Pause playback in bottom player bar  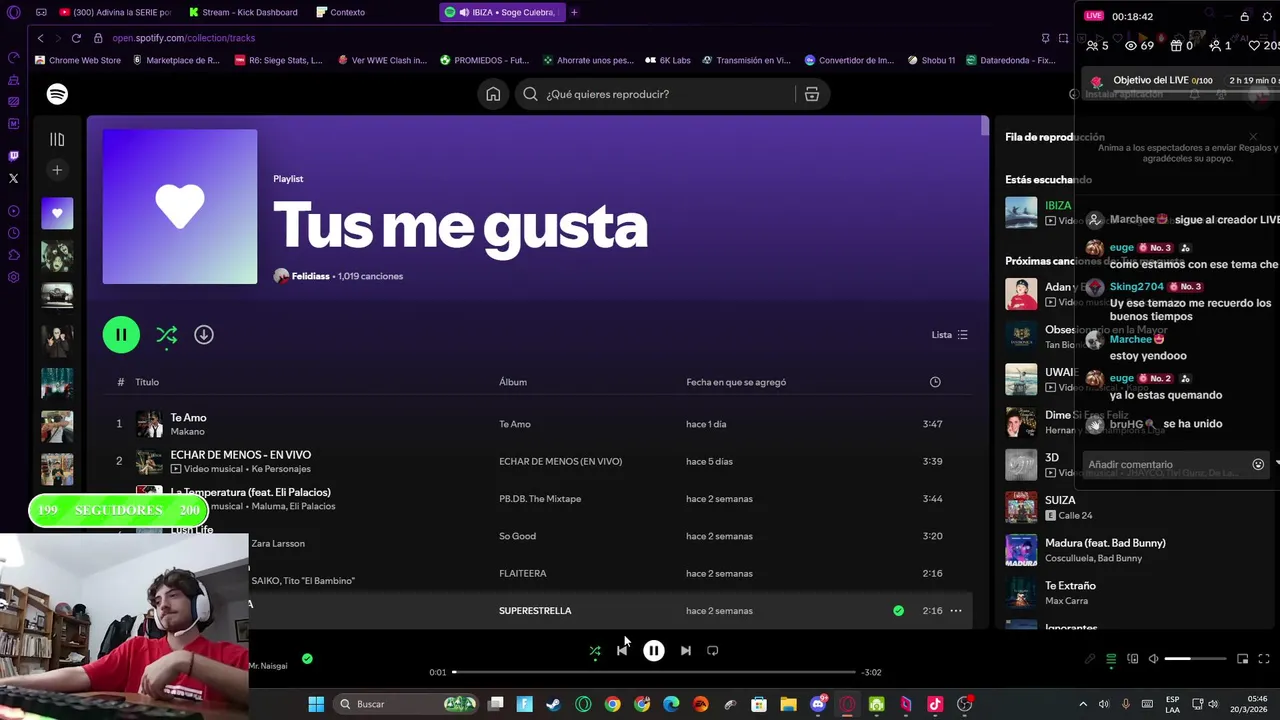(653, 651)
